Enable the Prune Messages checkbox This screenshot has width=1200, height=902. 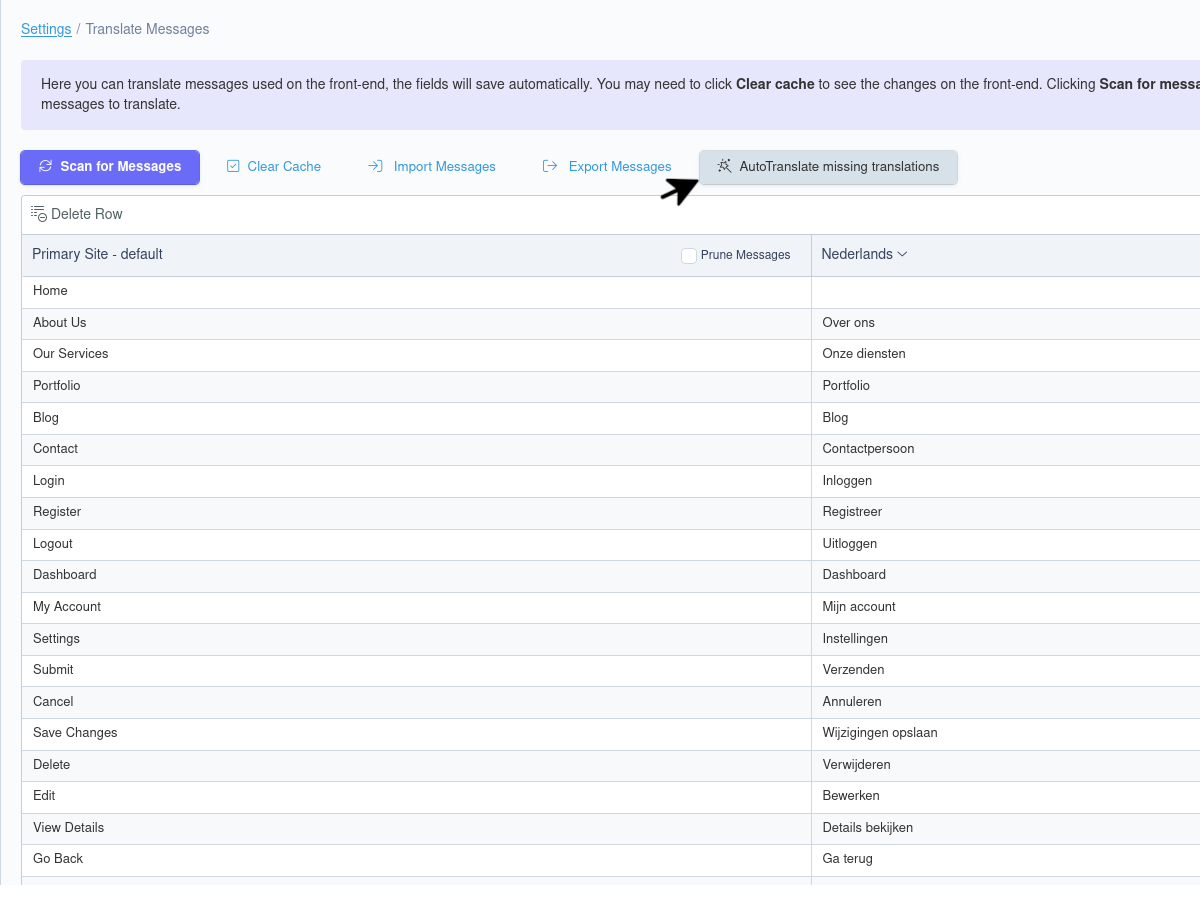pos(689,256)
